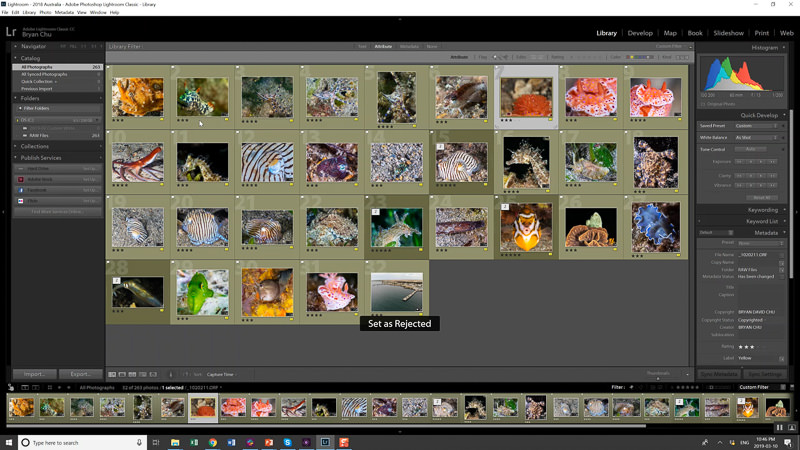Viewport: 800px width, 450px height.
Task: Open the Develop module
Action: [639, 33]
